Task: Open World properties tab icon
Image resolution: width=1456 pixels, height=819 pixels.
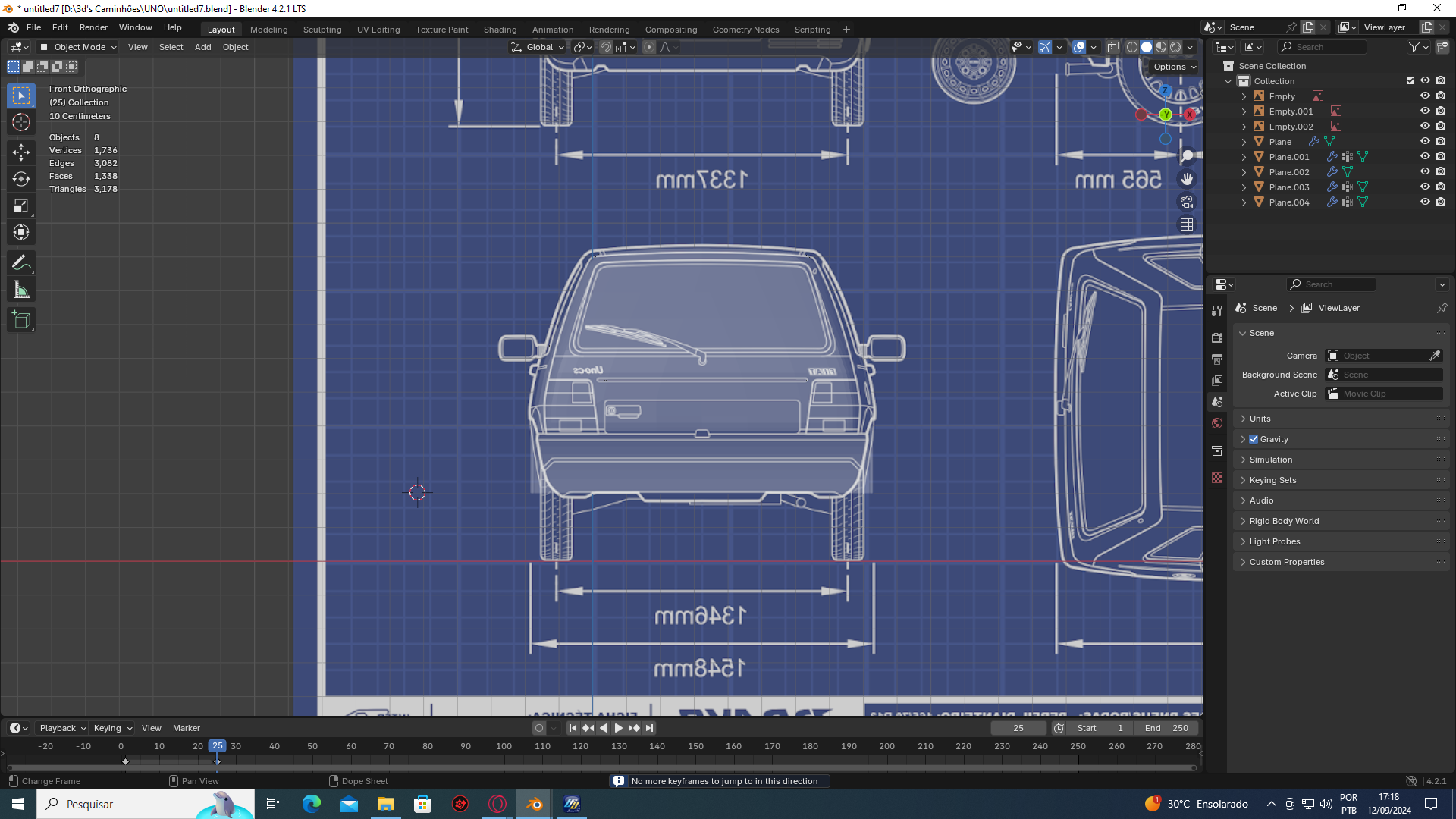Action: click(x=1217, y=423)
